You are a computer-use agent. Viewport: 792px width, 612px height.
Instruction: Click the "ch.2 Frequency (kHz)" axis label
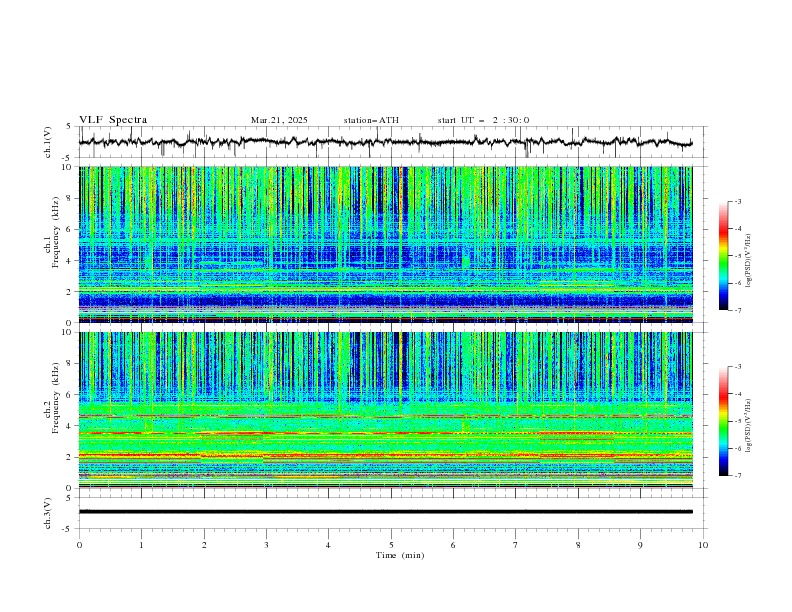[x=52, y=398]
